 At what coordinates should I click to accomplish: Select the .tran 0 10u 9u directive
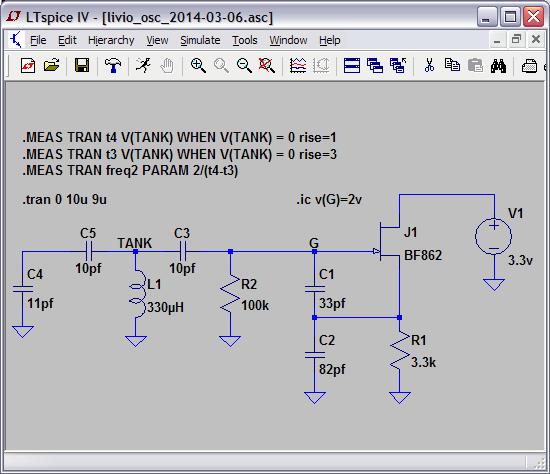(65, 200)
